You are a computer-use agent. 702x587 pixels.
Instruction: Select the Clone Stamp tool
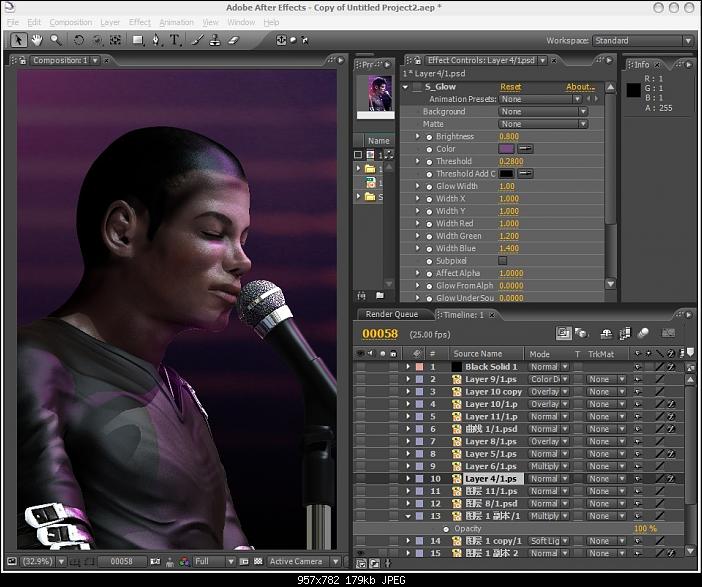[x=215, y=40]
